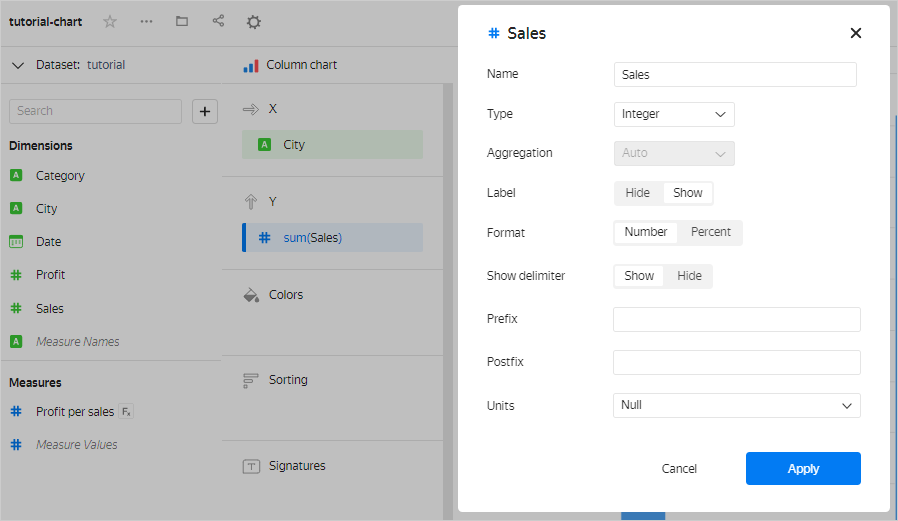Click the Column chart type icon

(x=251, y=65)
